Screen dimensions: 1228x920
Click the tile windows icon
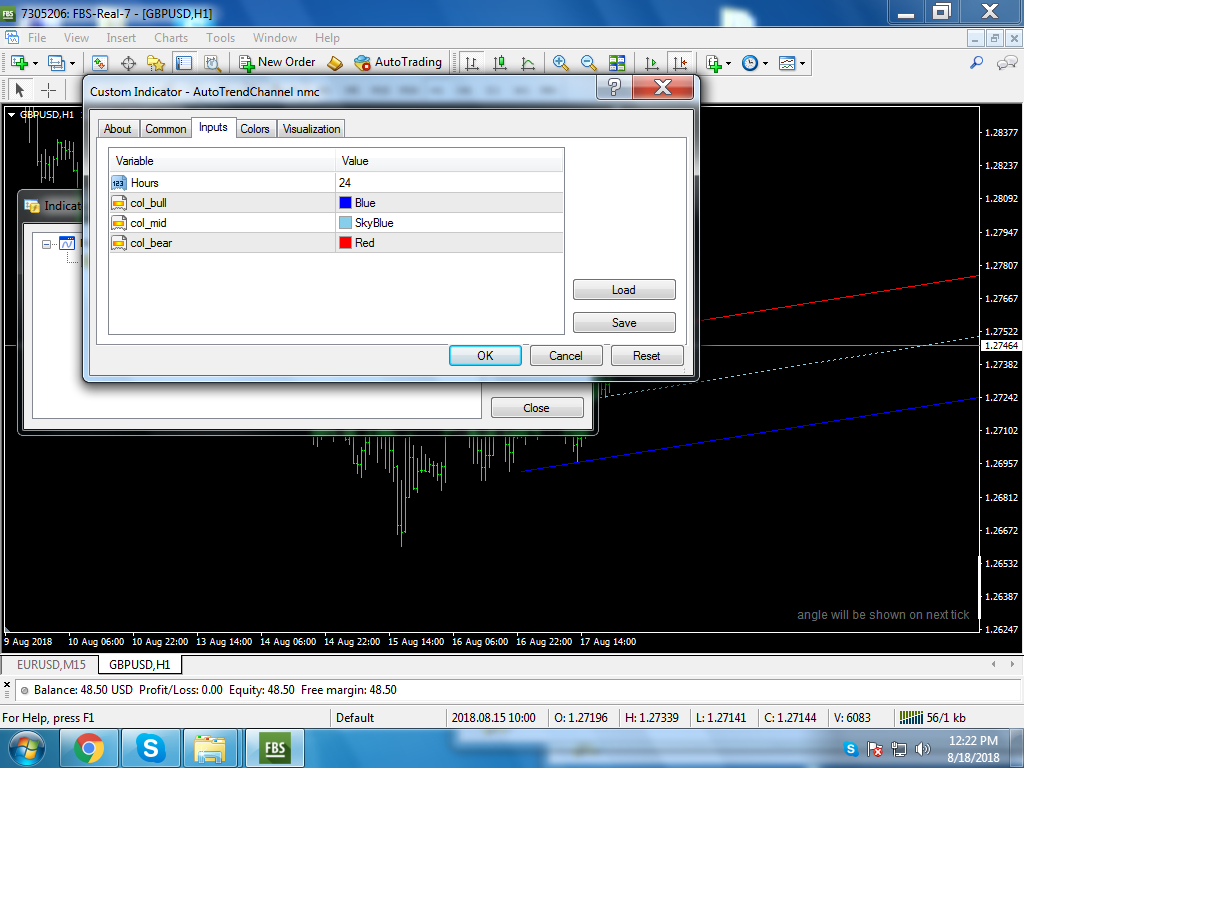[x=617, y=63]
